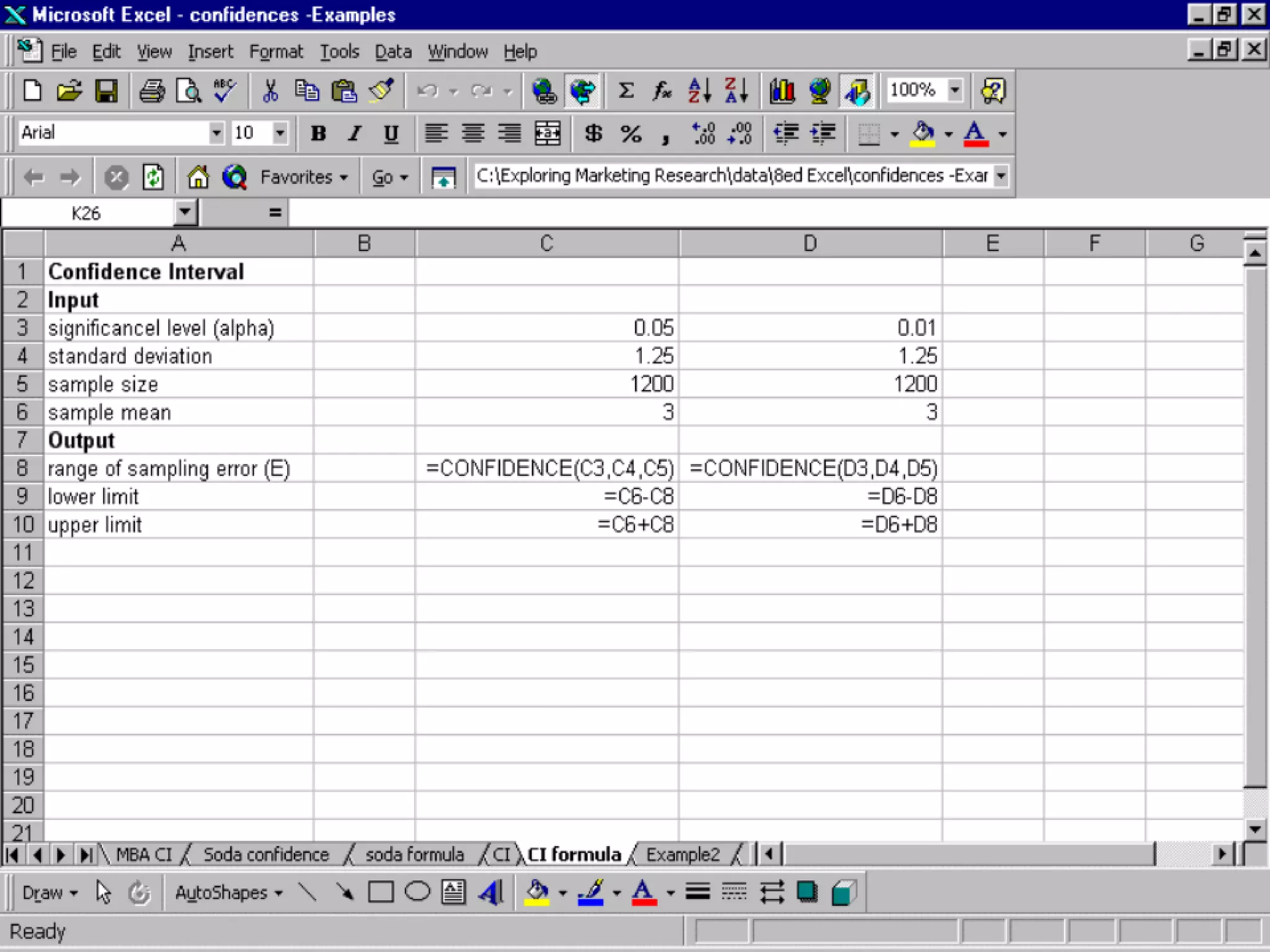Select cell C8 with CONFIDENCE formula
This screenshot has width=1270, height=952.
coord(548,469)
